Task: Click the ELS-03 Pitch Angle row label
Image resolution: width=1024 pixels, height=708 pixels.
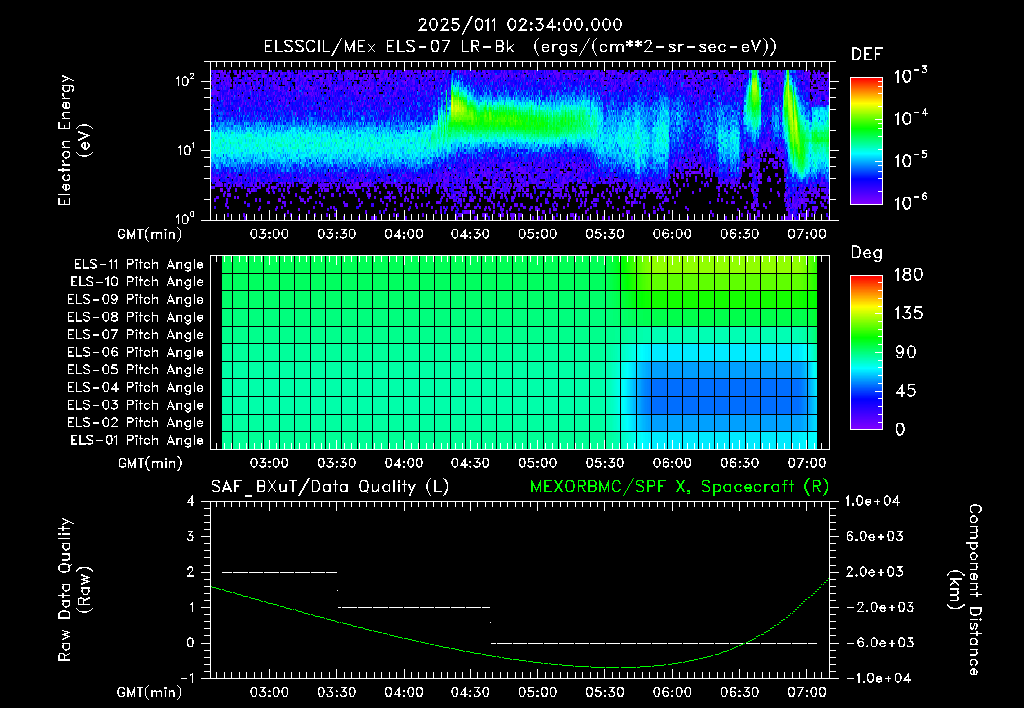Action: click(136, 405)
